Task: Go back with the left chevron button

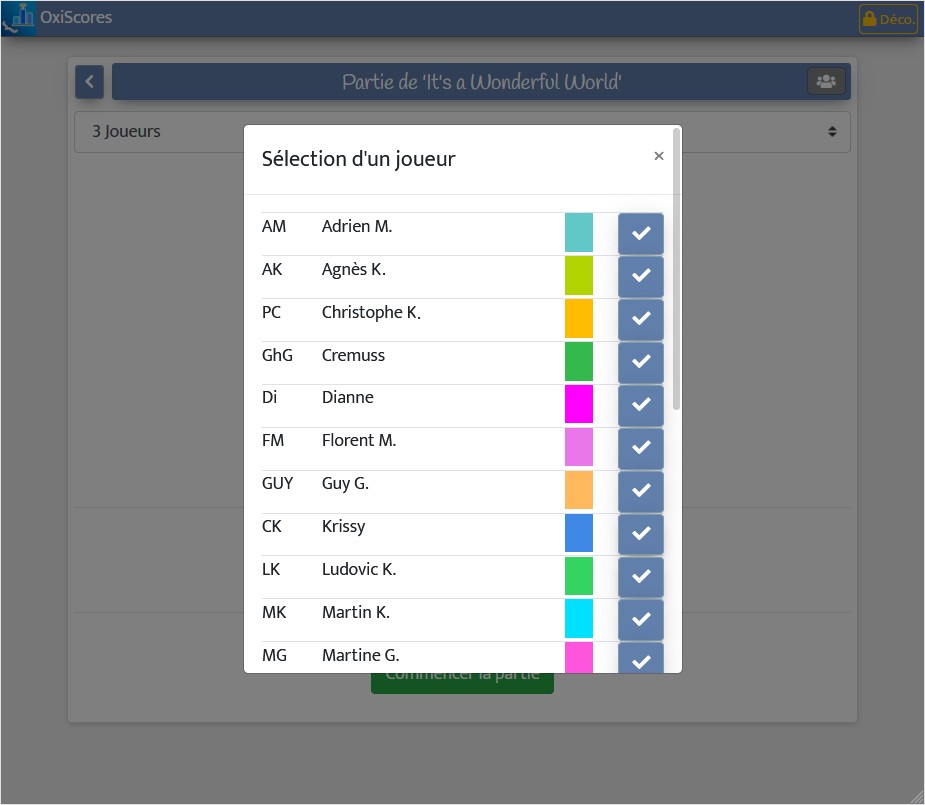Action: [x=90, y=81]
